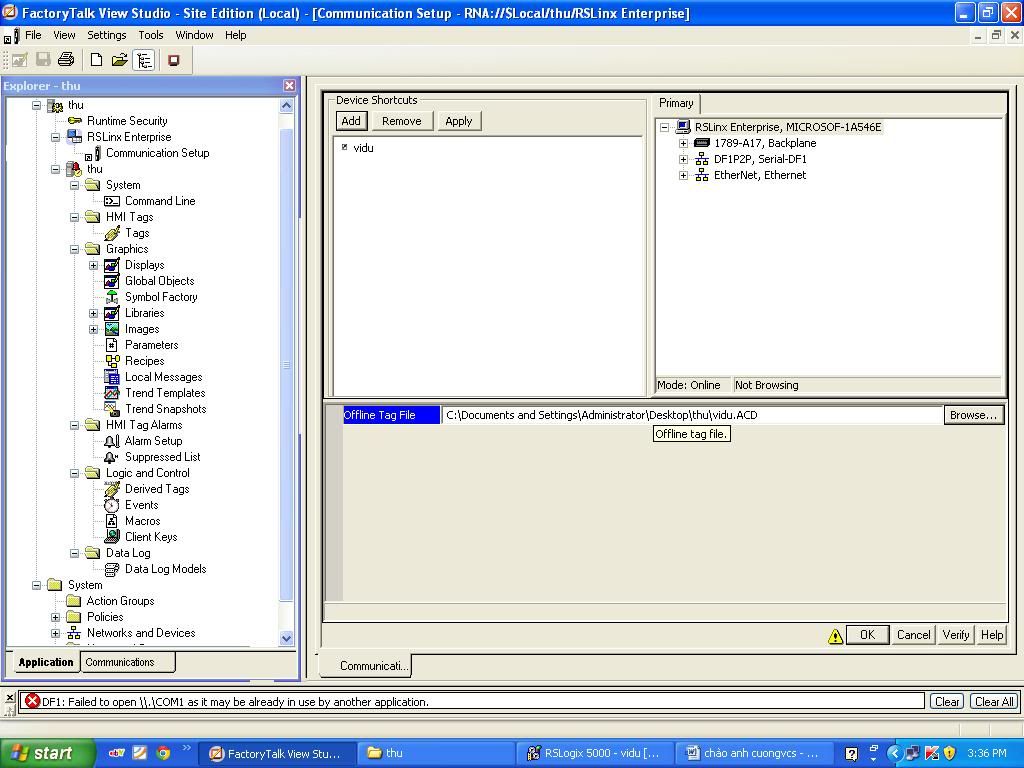
Task: Click the Events clock icon
Action: (x=112, y=505)
